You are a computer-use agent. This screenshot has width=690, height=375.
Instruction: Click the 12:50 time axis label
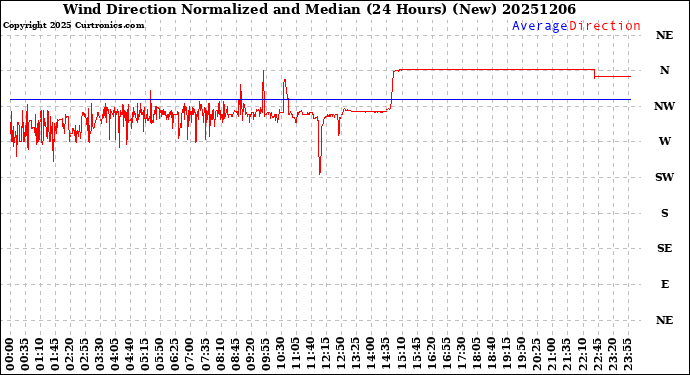click(x=341, y=355)
